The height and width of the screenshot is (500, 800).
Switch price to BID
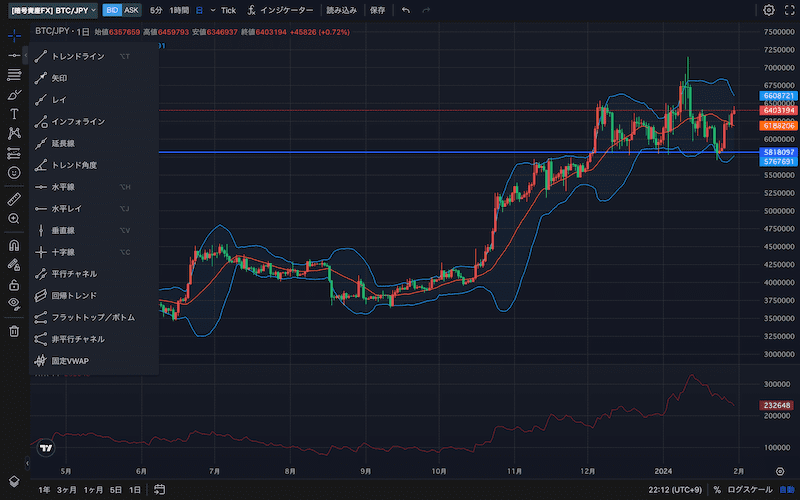pyautogui.click(x=112, y=10)
